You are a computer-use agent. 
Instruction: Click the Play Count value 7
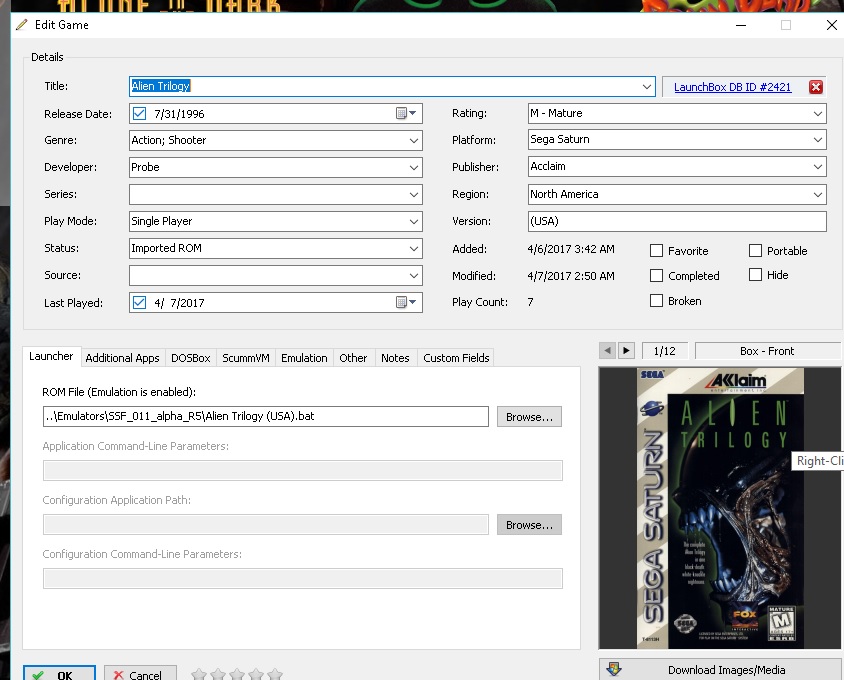530,302
